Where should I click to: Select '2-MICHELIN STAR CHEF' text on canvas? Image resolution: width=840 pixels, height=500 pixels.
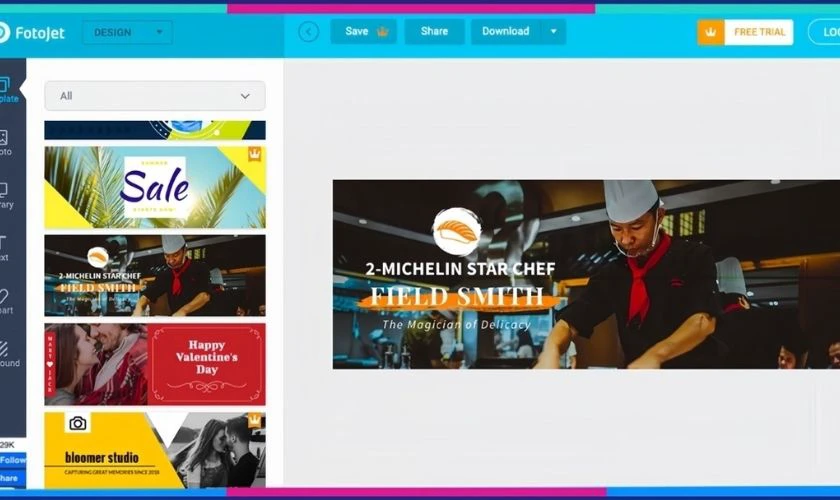coord(460,268)
